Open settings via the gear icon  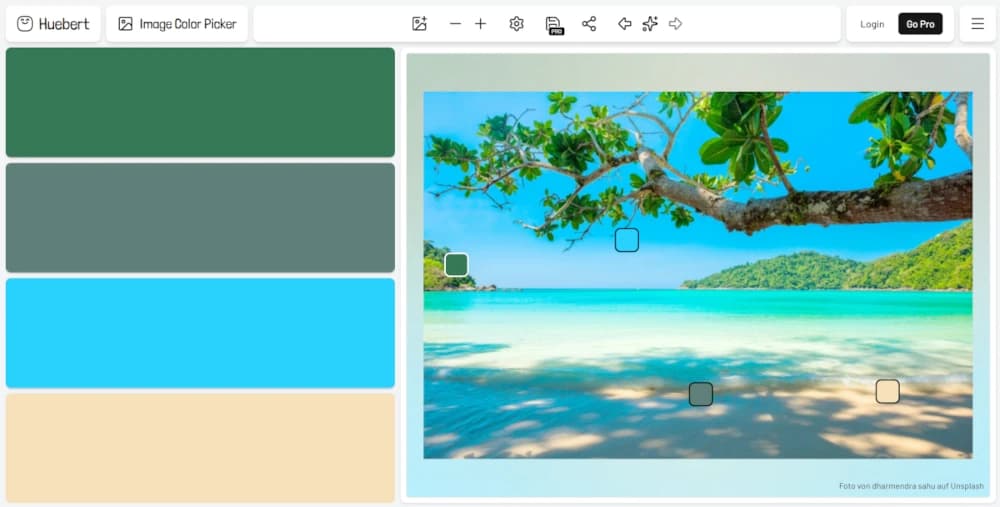517,24
